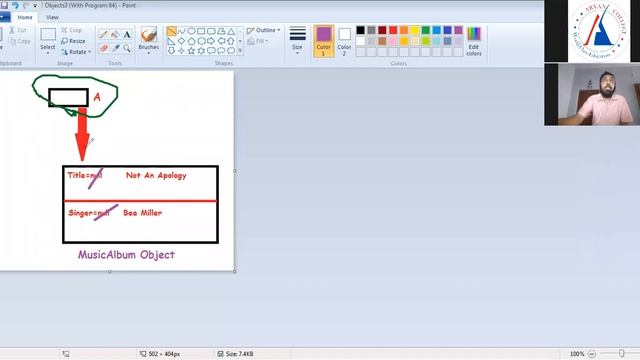Pick the dark red color swatch
640x360 pixels.
tap(382, 30)
